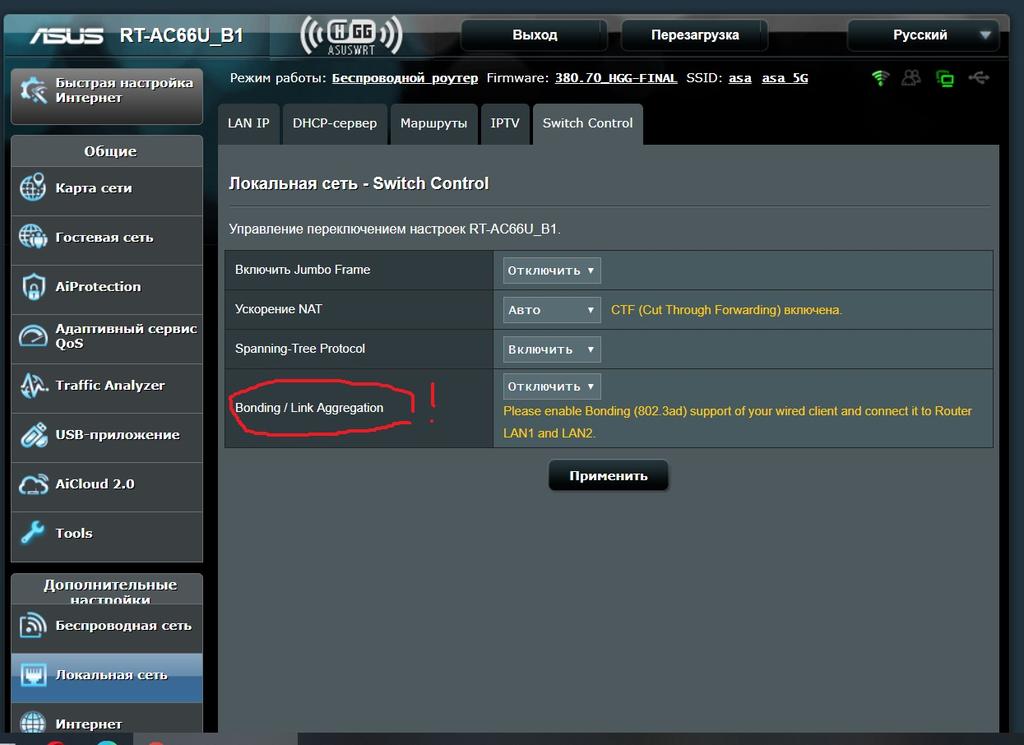
Task: Click the USB status icon in header
Action: (979, 78)
